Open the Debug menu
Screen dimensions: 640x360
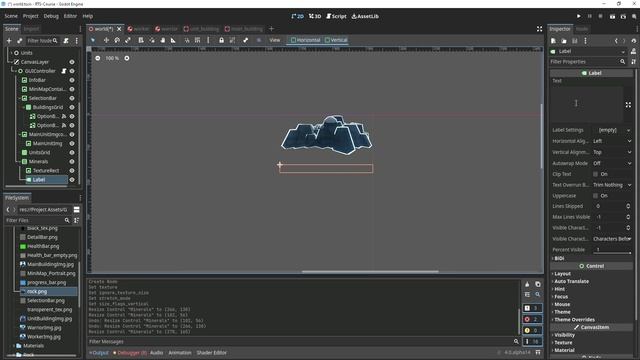tap(51, 16)
